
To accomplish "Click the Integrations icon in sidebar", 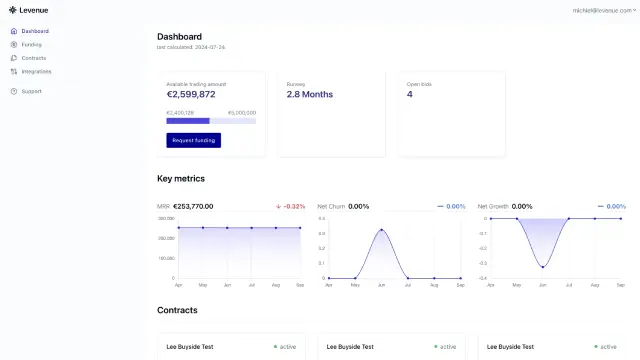I will click(x=14, y=71).
